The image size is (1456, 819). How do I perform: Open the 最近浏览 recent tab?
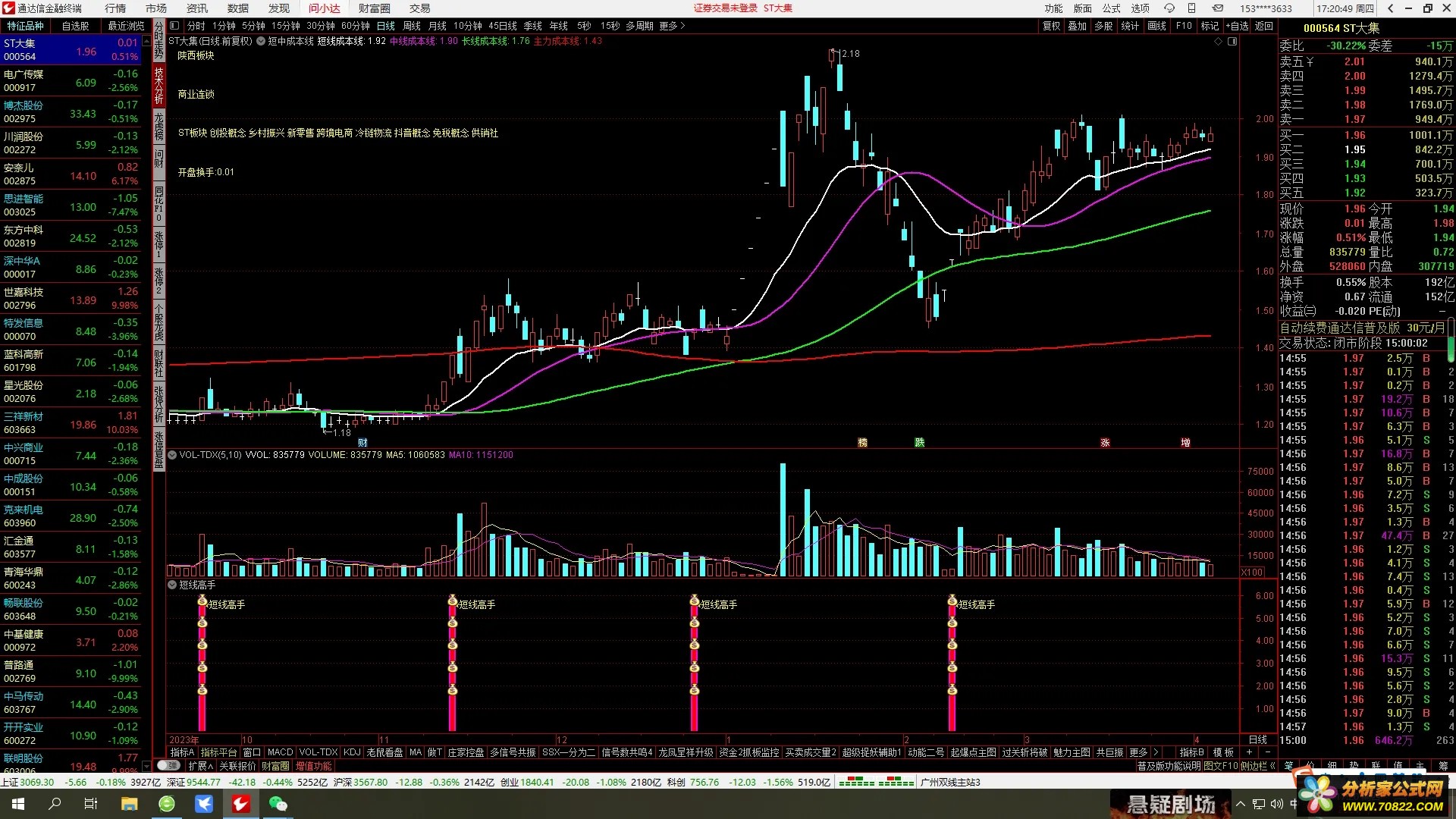click(x=126, y=26)
